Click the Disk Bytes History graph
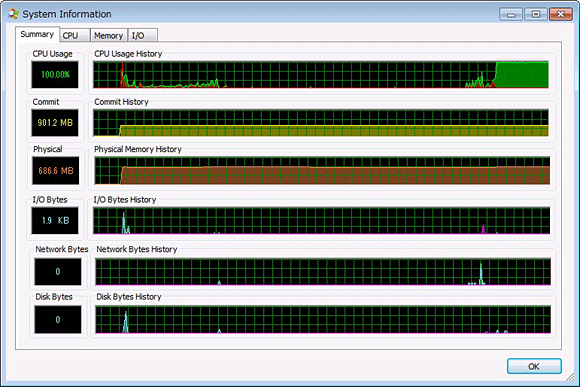The height and width of the screenshot is (387, 580). point(323,320)
